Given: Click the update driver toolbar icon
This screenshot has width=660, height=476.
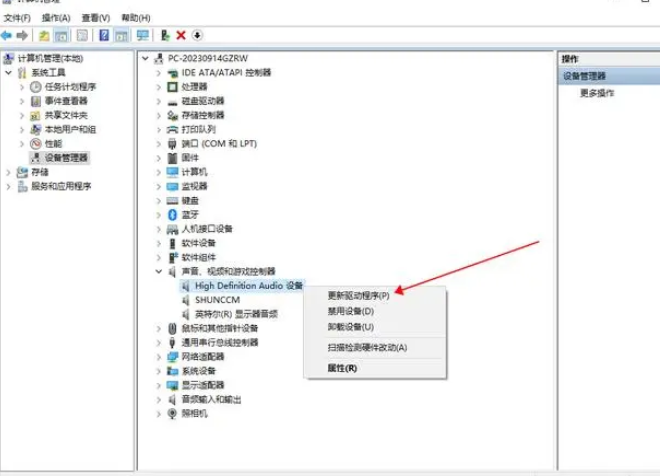Looking at the screenshot, I should point(165,35).
